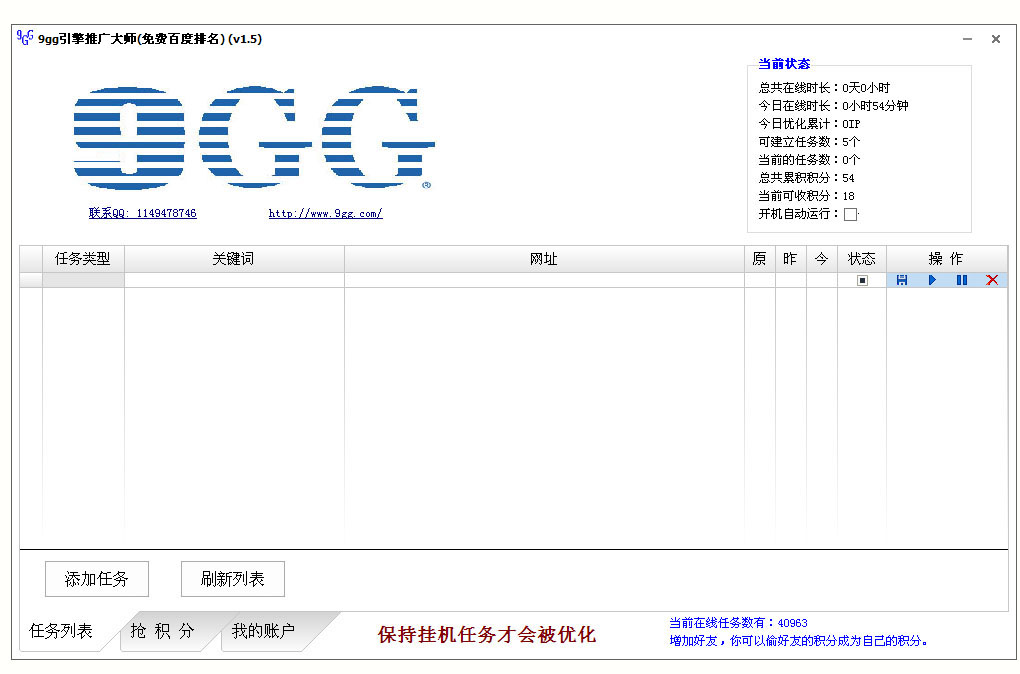
Task: Click the 总共累积积分：54 text
Action: (807, 178)
